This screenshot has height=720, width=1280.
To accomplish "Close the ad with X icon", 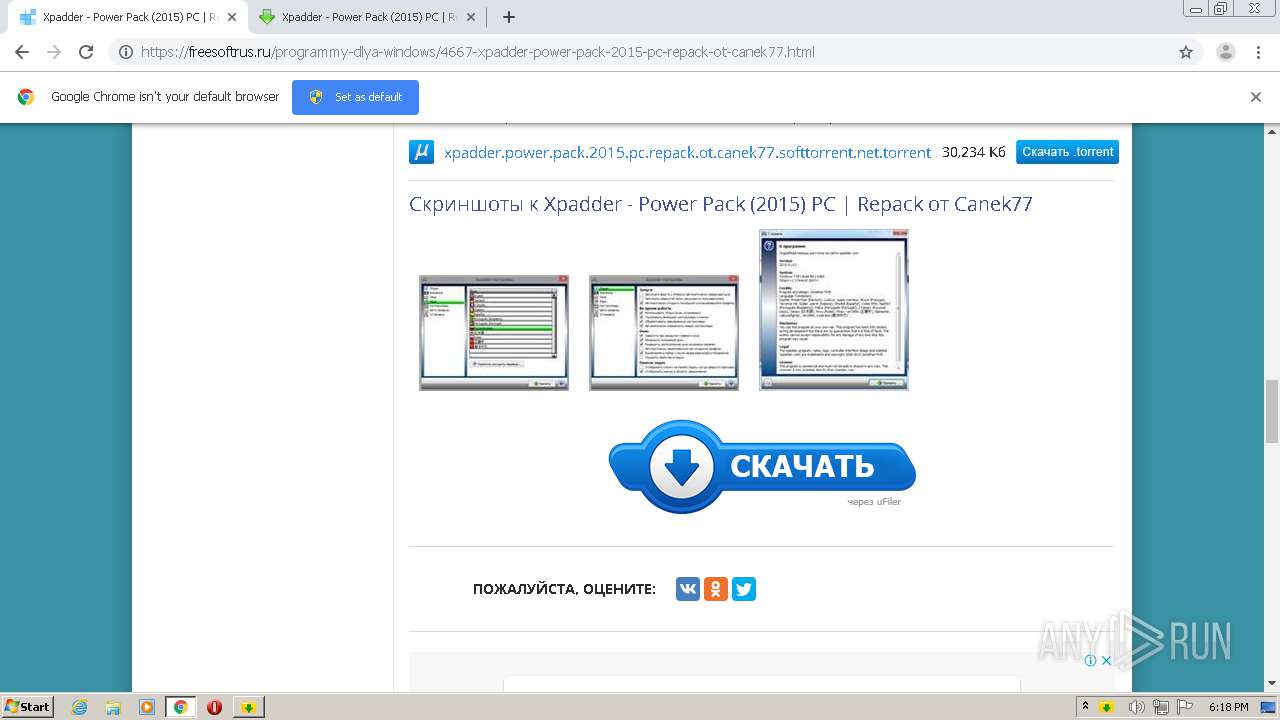I will point(1106,660).
